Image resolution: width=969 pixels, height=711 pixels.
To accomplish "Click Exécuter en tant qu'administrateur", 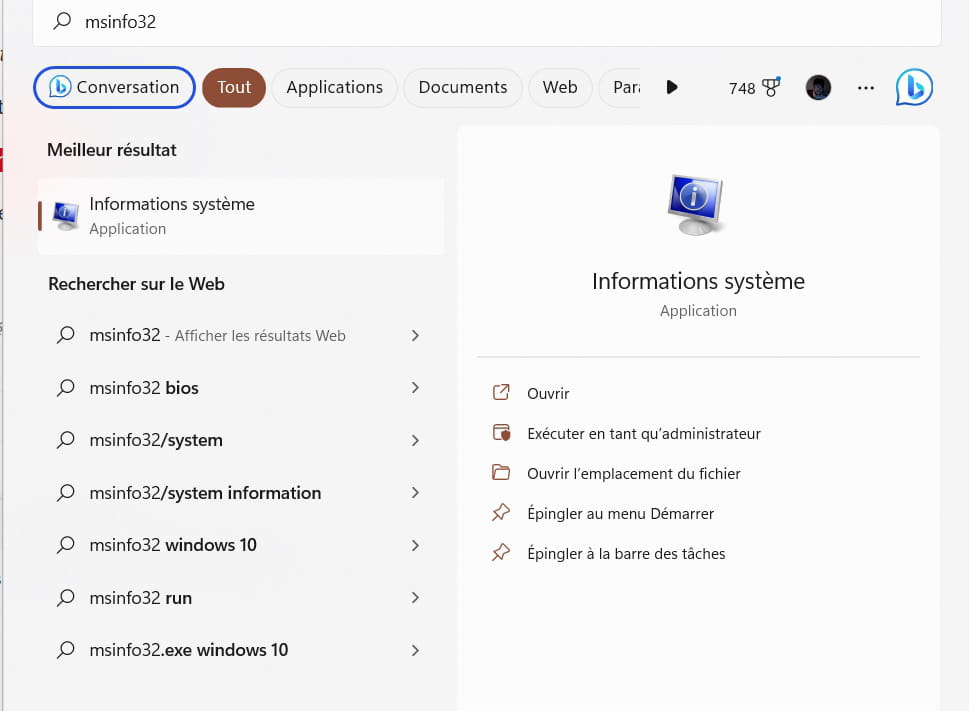I will (643, 434).
